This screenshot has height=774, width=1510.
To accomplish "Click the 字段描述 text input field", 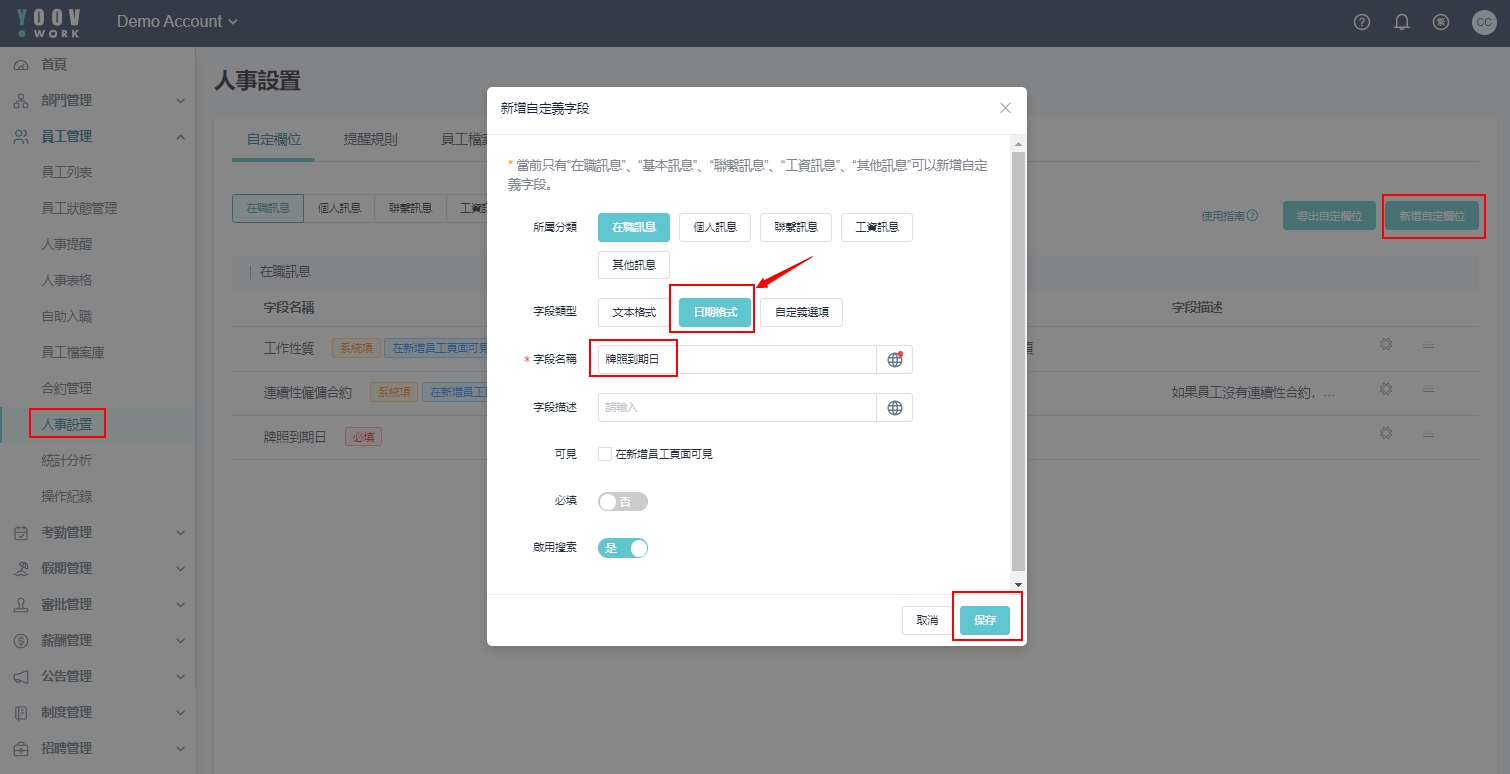I will point(736,408).
